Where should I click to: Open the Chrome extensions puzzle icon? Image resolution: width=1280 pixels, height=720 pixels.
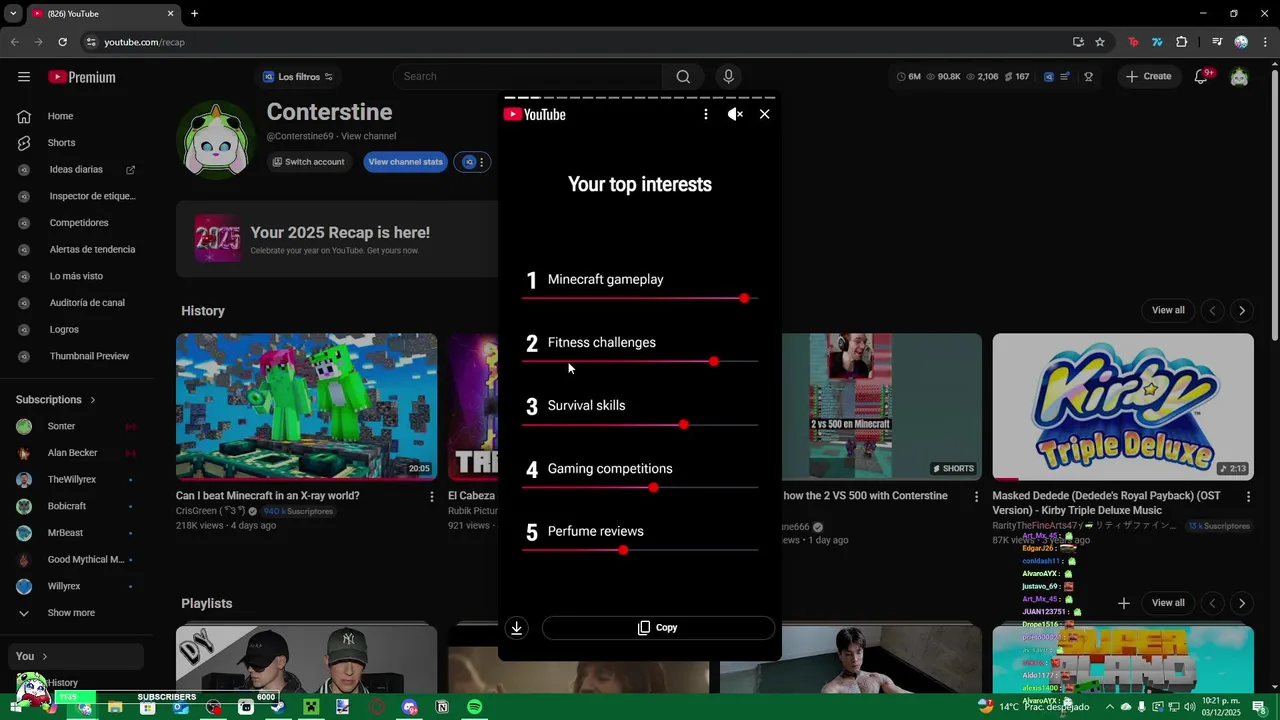[x=1182, y=42]
